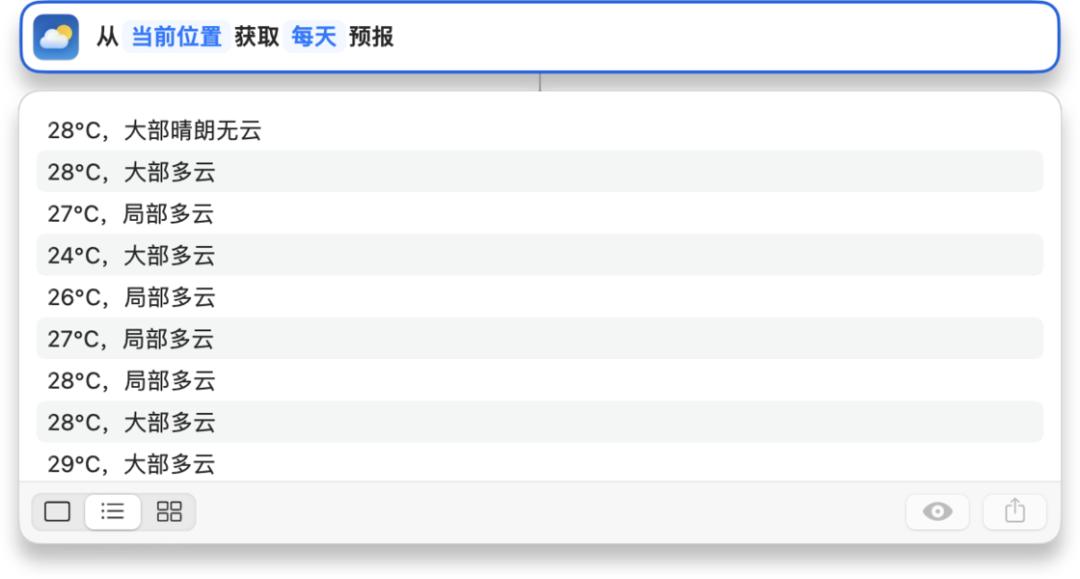The image size is (1080, 579).
Task: Open the 每天 forecast type selector
Action: [313, 37]
